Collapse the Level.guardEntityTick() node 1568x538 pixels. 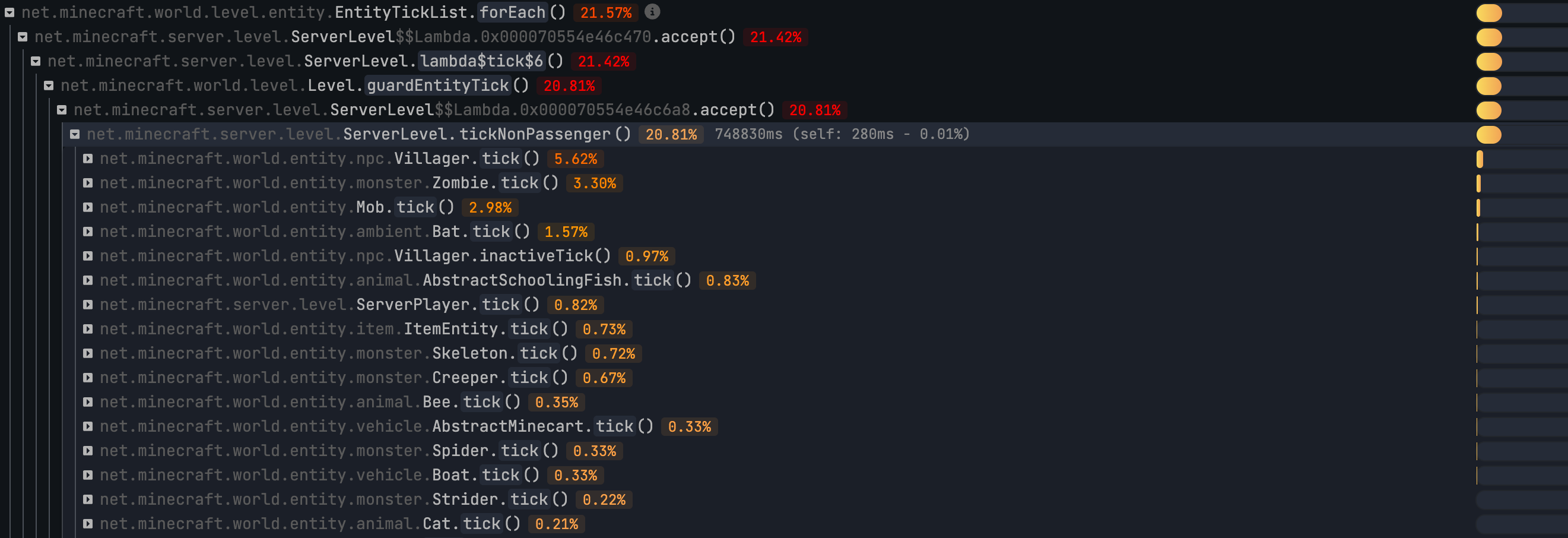point(49,86)
